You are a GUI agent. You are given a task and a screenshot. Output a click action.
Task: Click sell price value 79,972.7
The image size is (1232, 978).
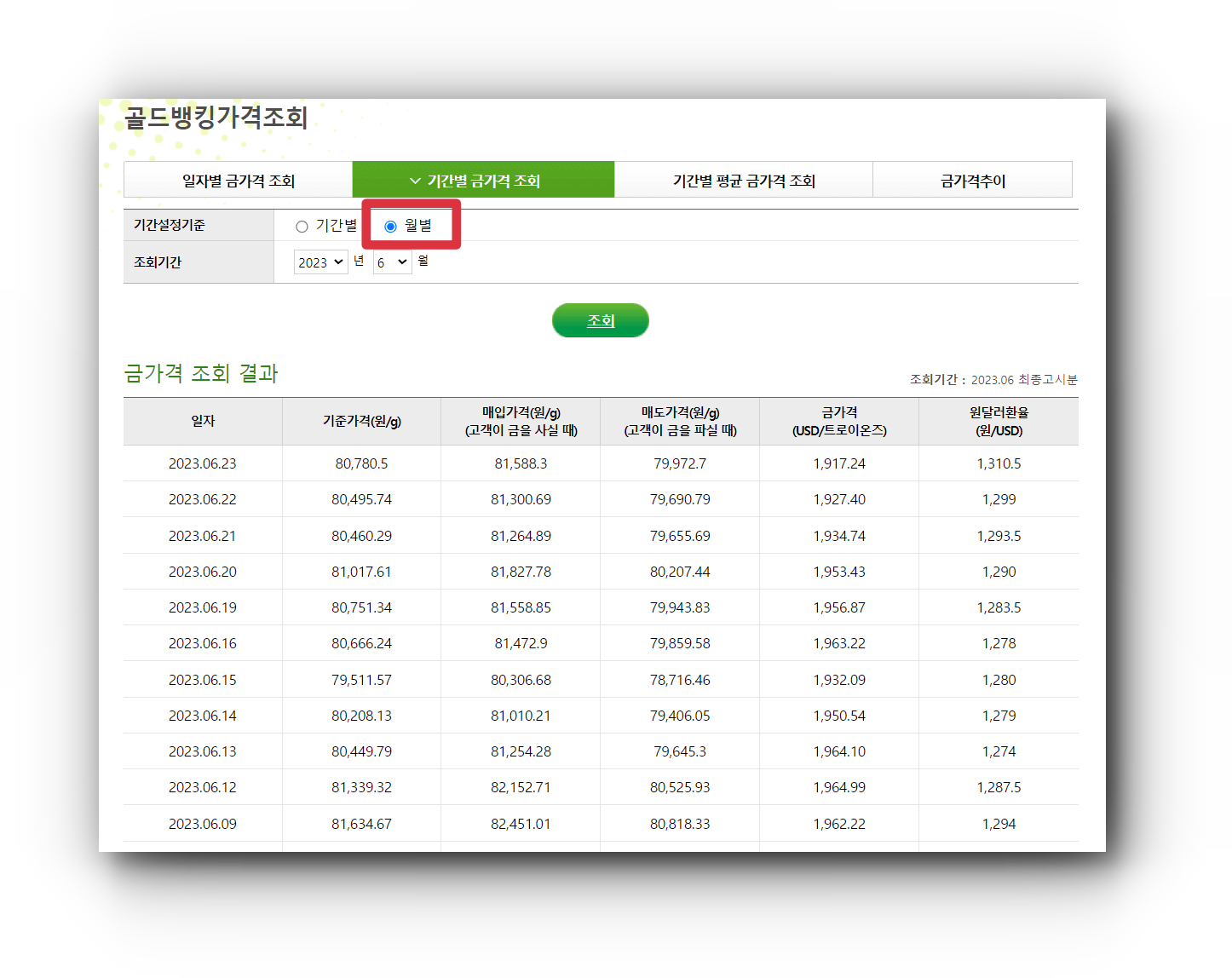(x=680, y=463)
